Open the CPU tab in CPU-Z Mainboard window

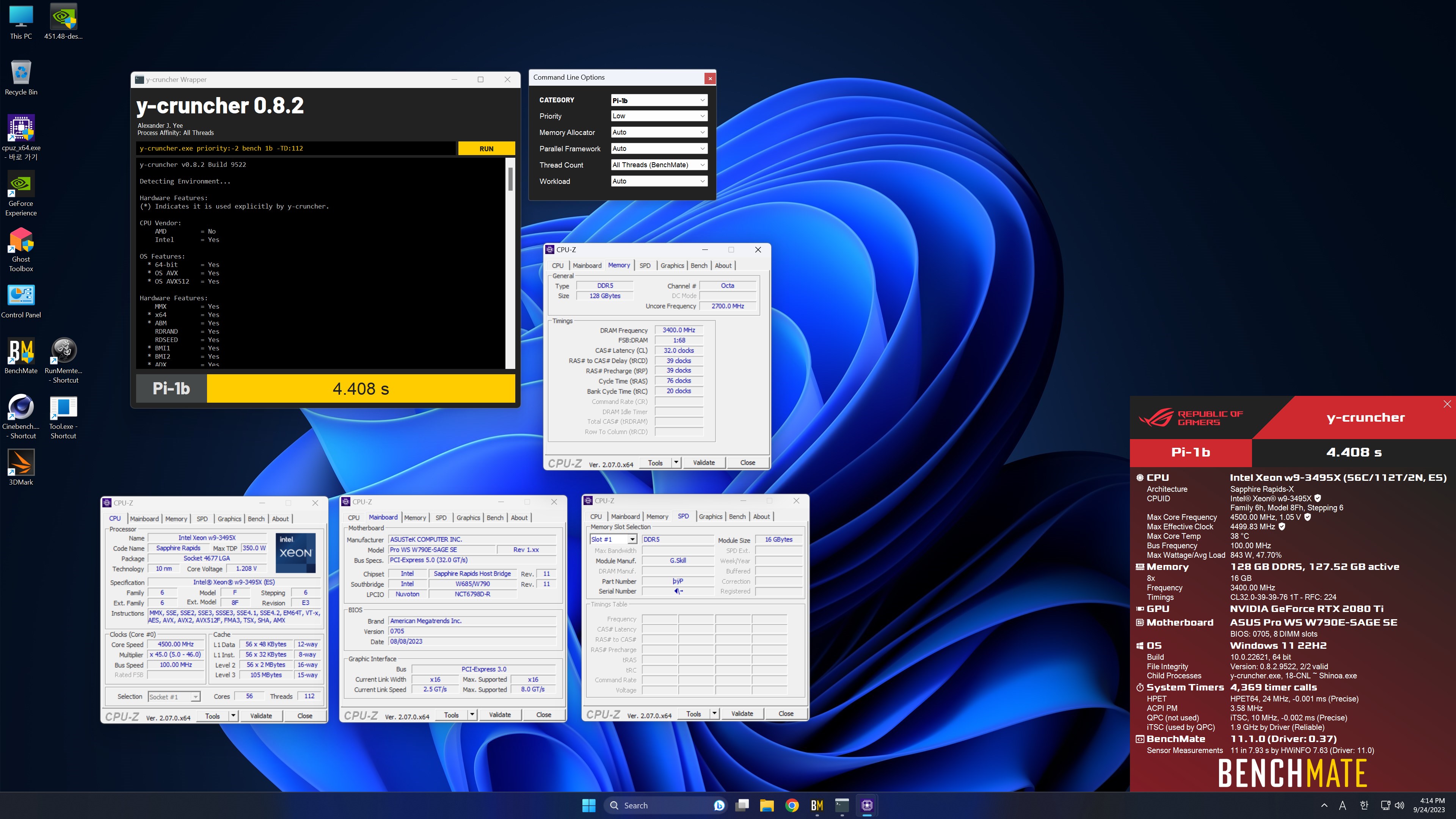354,518
